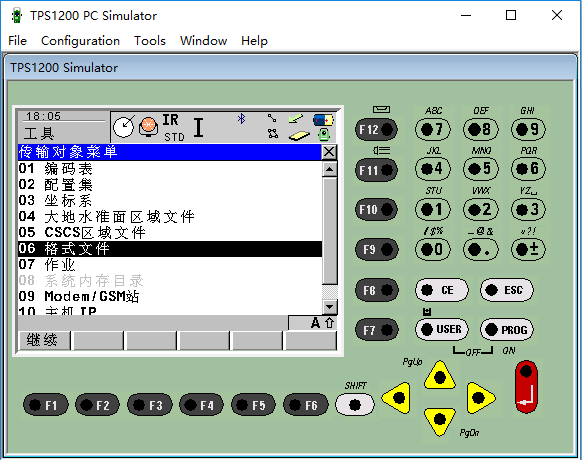Select highlighted item 06 格式文件

click(x=170, y=249)
